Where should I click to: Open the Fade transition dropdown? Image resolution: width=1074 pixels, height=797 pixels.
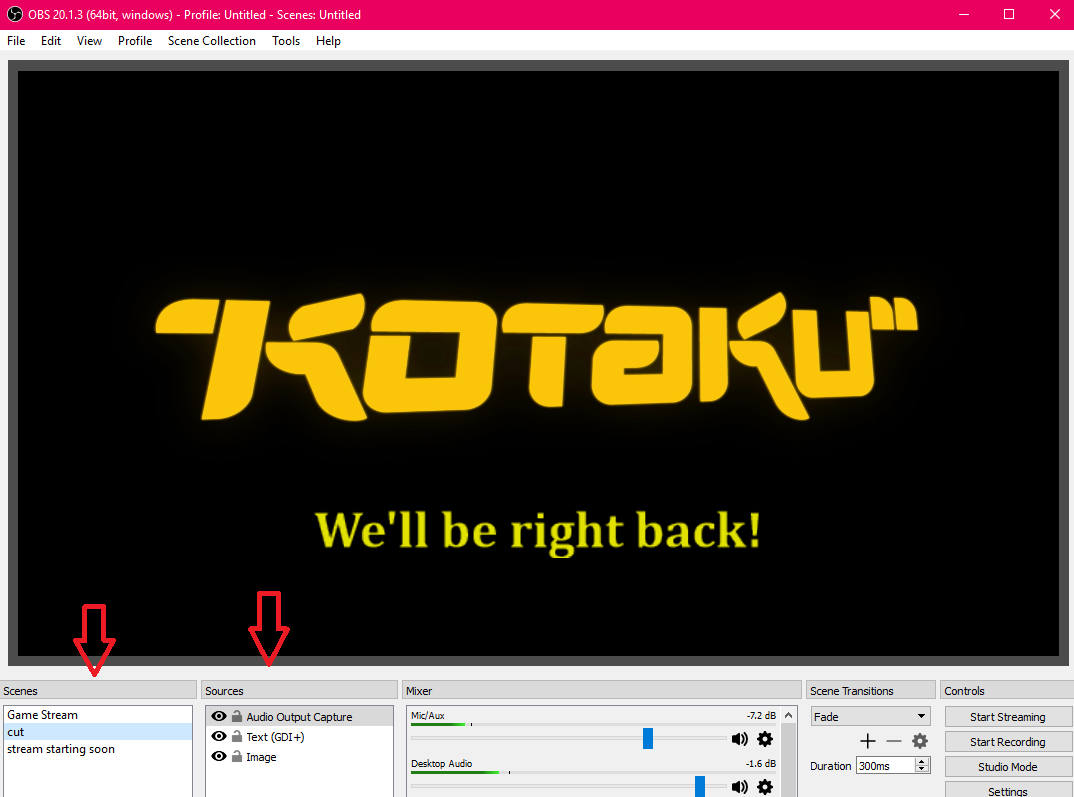[870, 717]
